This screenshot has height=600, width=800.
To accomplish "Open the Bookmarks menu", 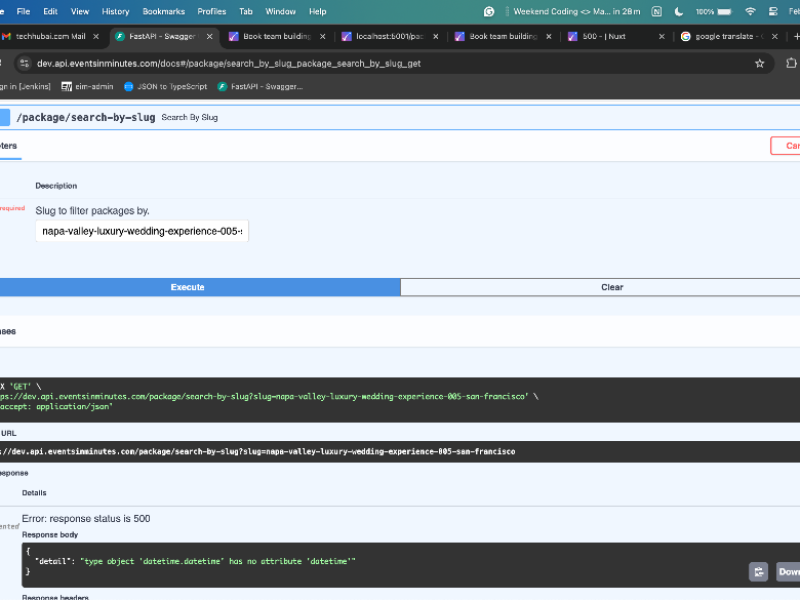I will coord(163,11).
